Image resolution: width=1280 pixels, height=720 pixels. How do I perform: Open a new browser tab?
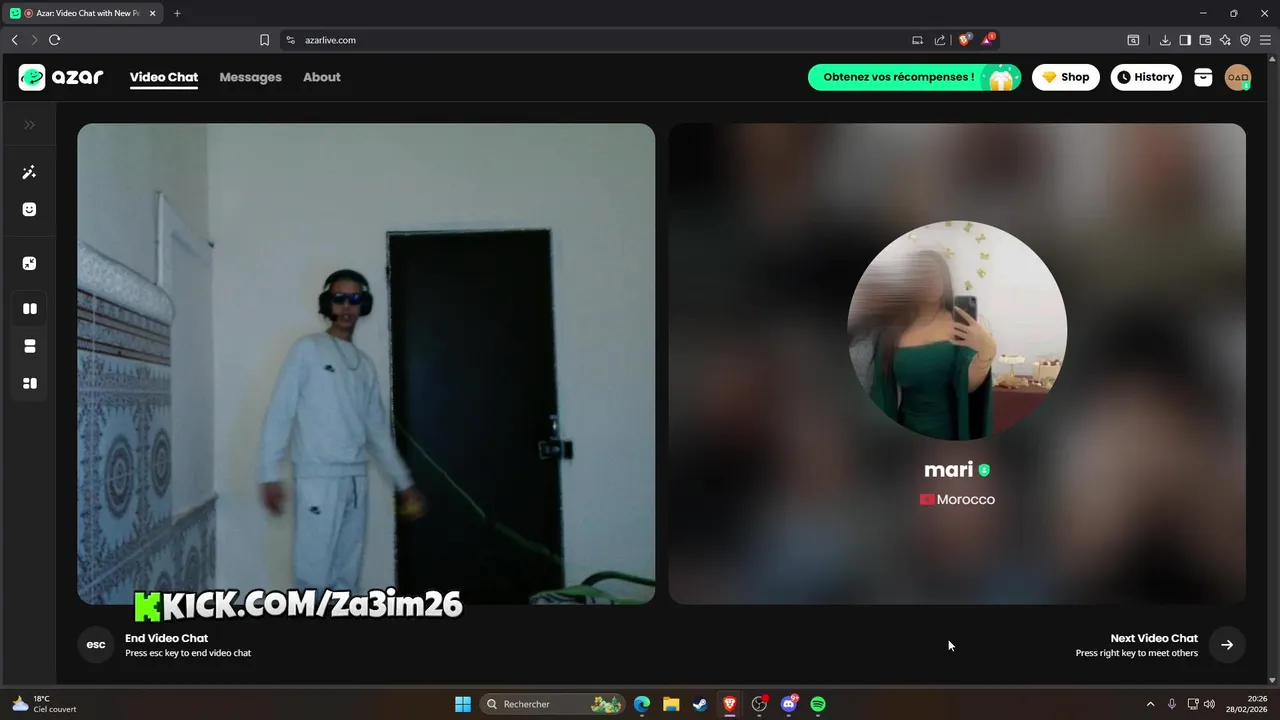[x=177, y=13]
